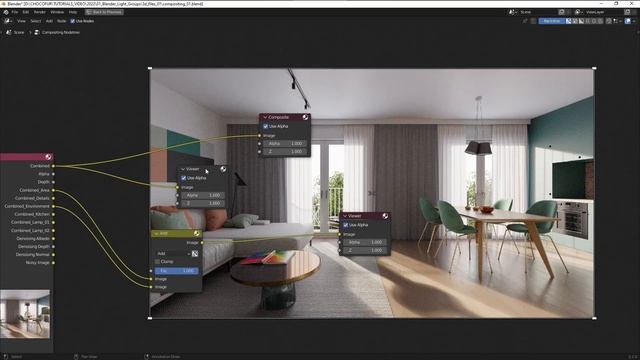The height and width of the screenshot is (360, 640).
Task: Toggle the Use Nodes checkbox
Action: point(72,21)
